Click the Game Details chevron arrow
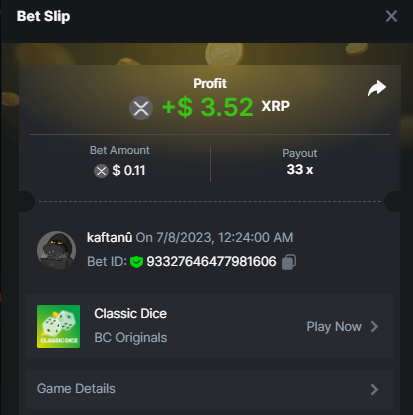 tap(374, 389)
